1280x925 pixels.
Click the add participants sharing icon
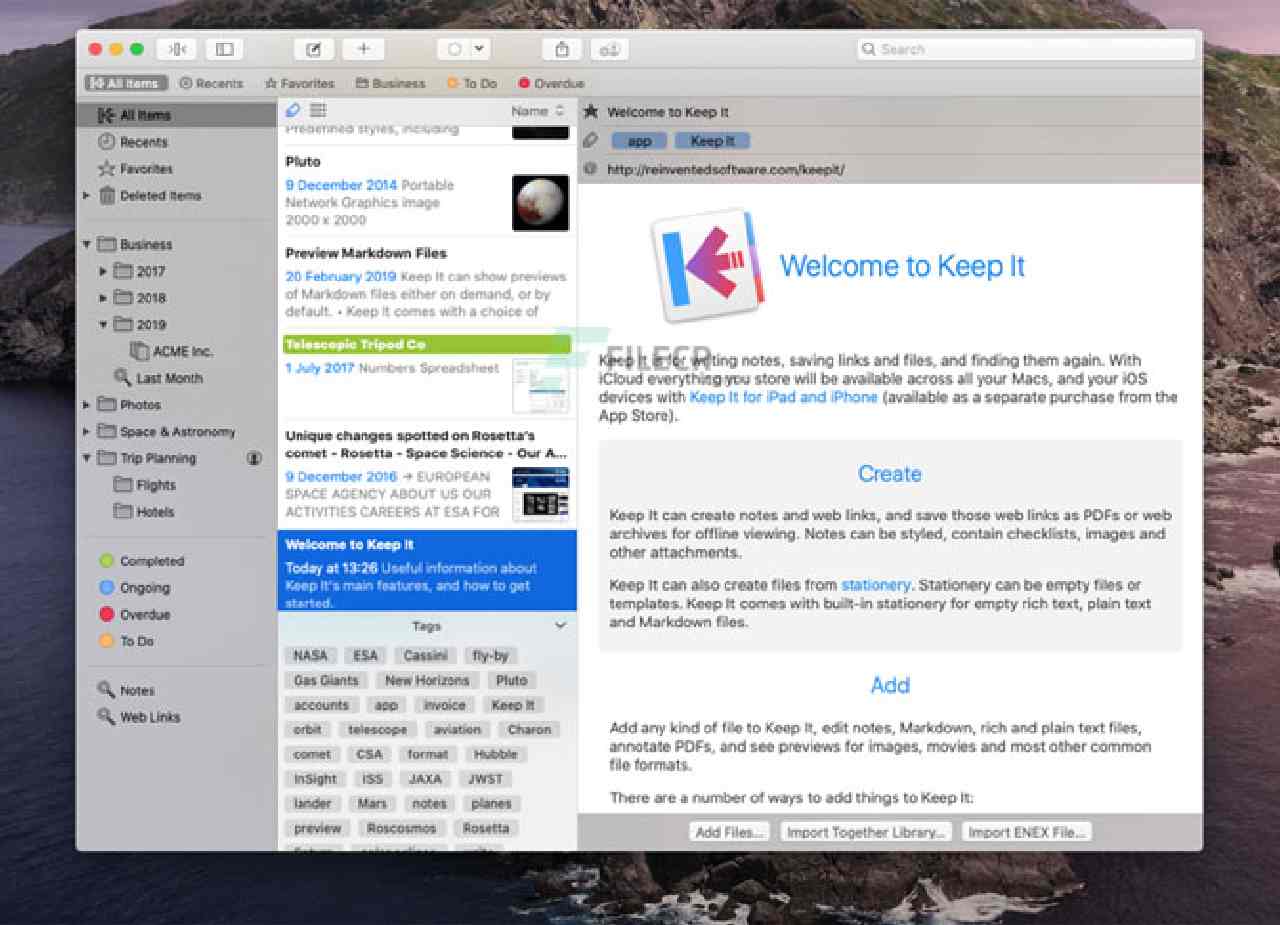610,49
